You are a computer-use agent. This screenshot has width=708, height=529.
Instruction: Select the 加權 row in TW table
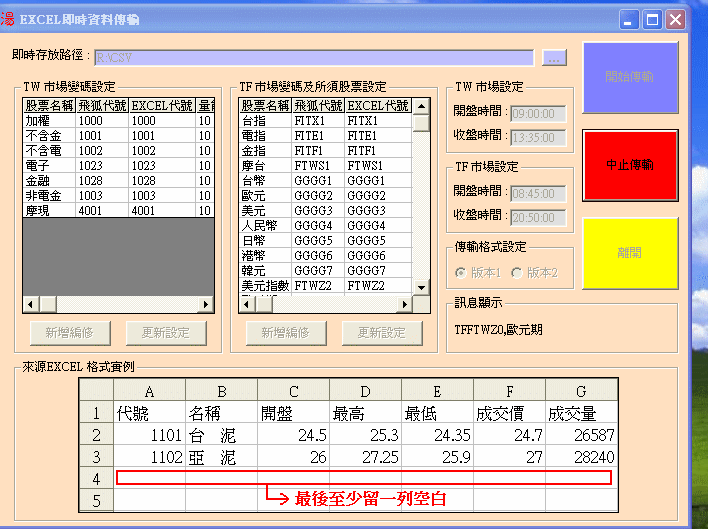pyautogui.click(x=118, y=121)
